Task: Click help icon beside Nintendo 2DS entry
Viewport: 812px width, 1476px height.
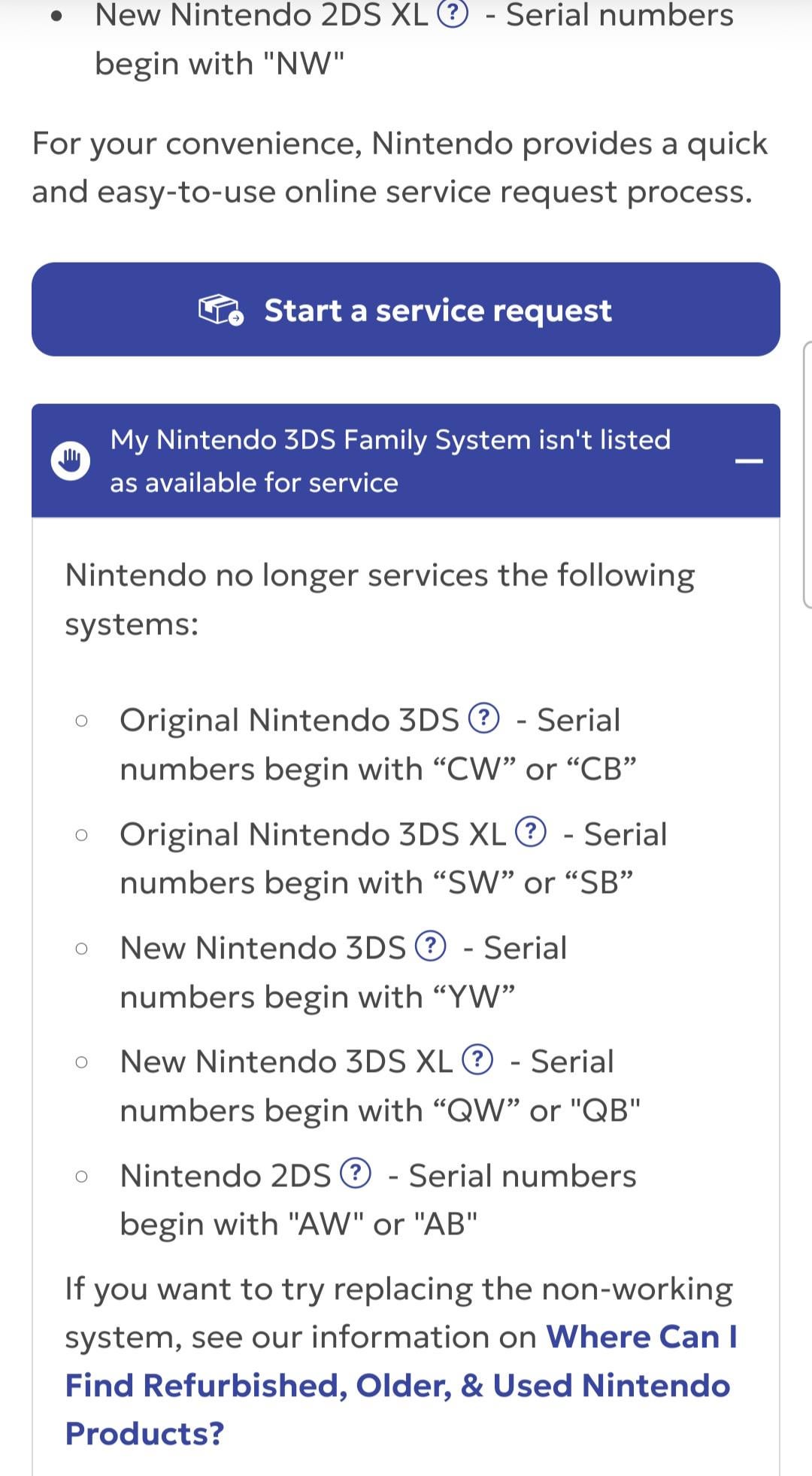Action: (356, 1174)
